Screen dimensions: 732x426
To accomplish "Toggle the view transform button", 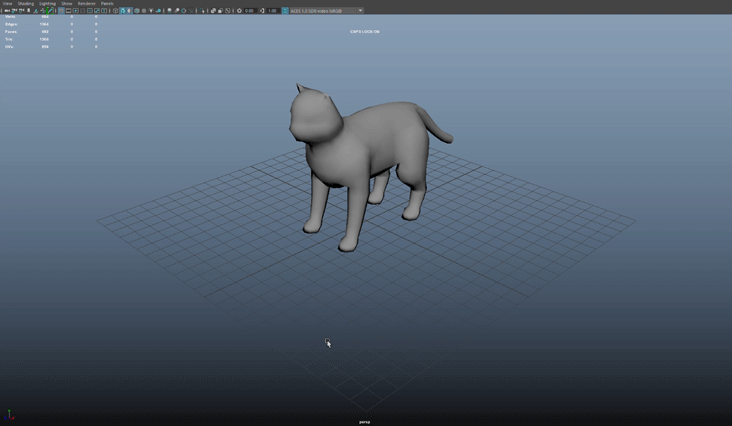I will [x=285, y=11].
